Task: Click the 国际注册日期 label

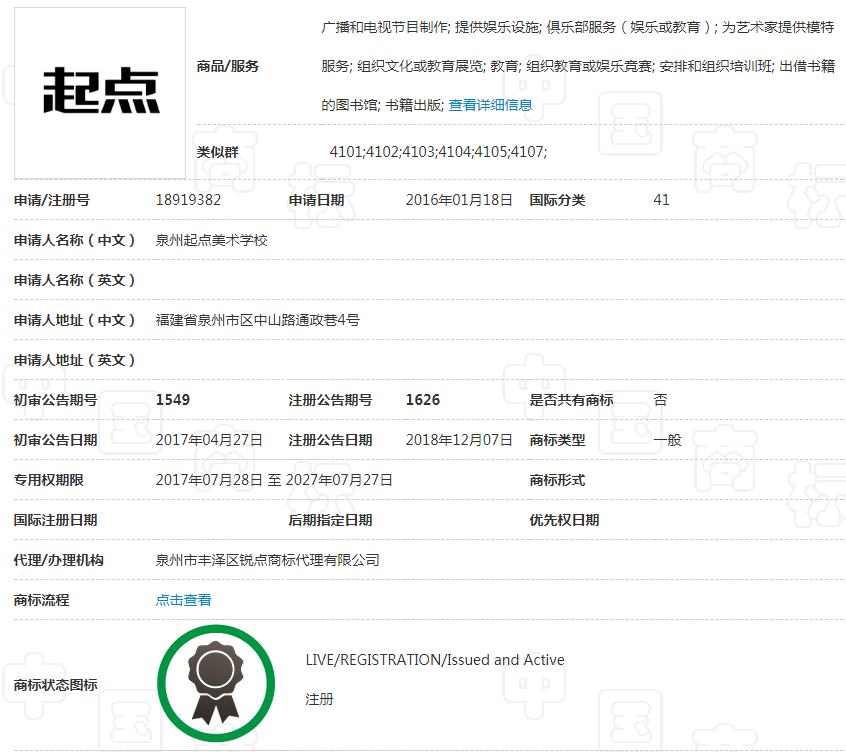Action: tap(56, 520)
